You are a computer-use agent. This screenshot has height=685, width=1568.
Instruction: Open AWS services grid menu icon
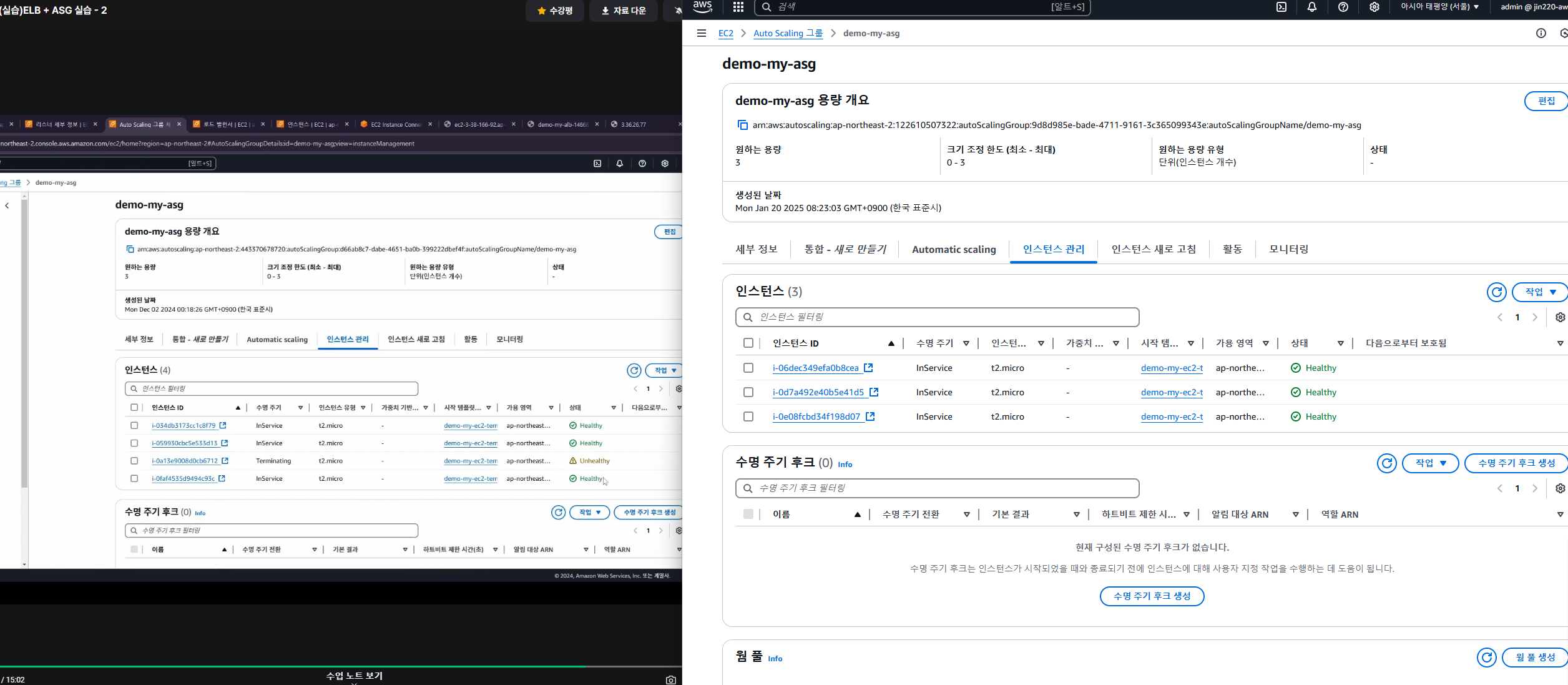coord(738,7)
